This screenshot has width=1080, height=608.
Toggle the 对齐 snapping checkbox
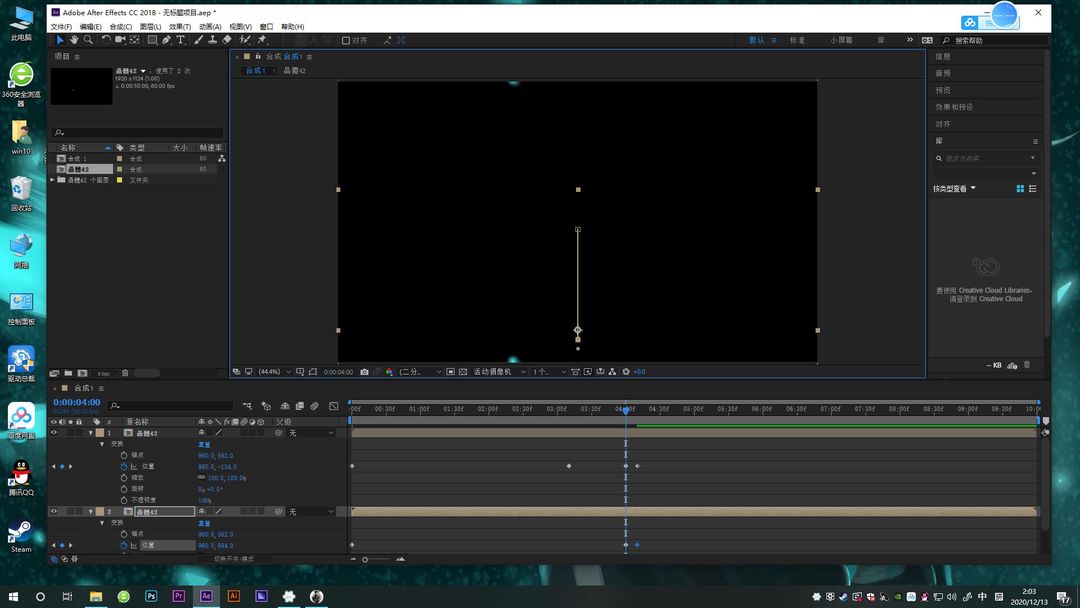tap(346, 41)
